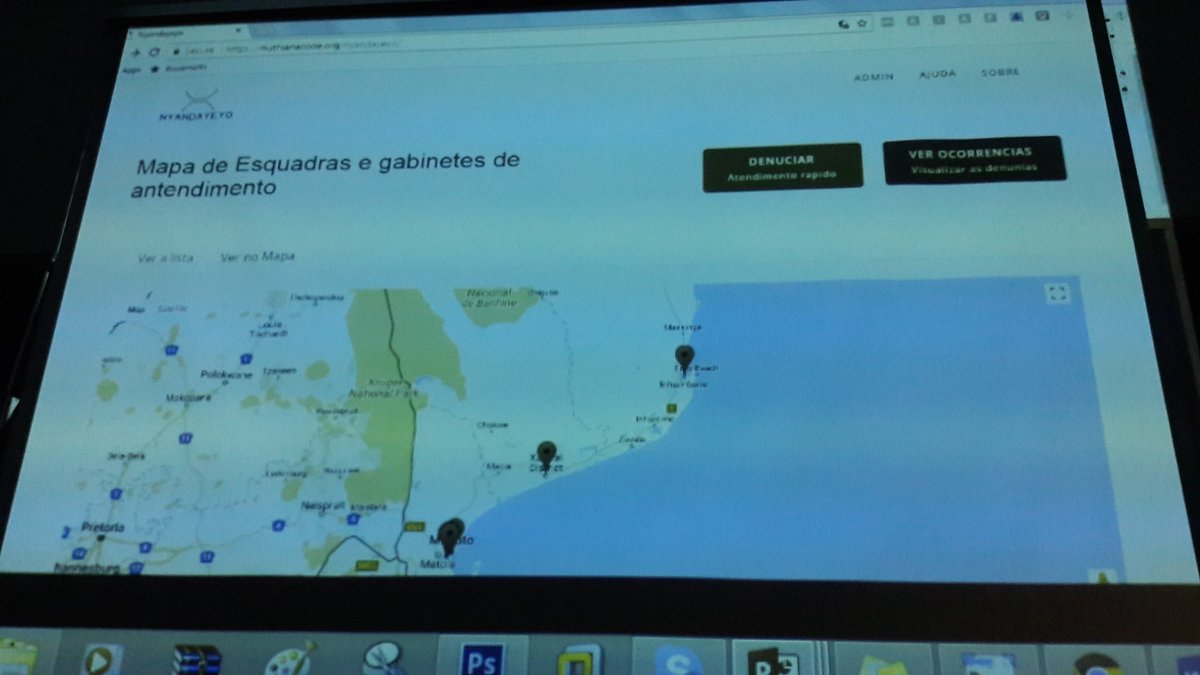Reload the page in the browser

[x=155, y=51]
